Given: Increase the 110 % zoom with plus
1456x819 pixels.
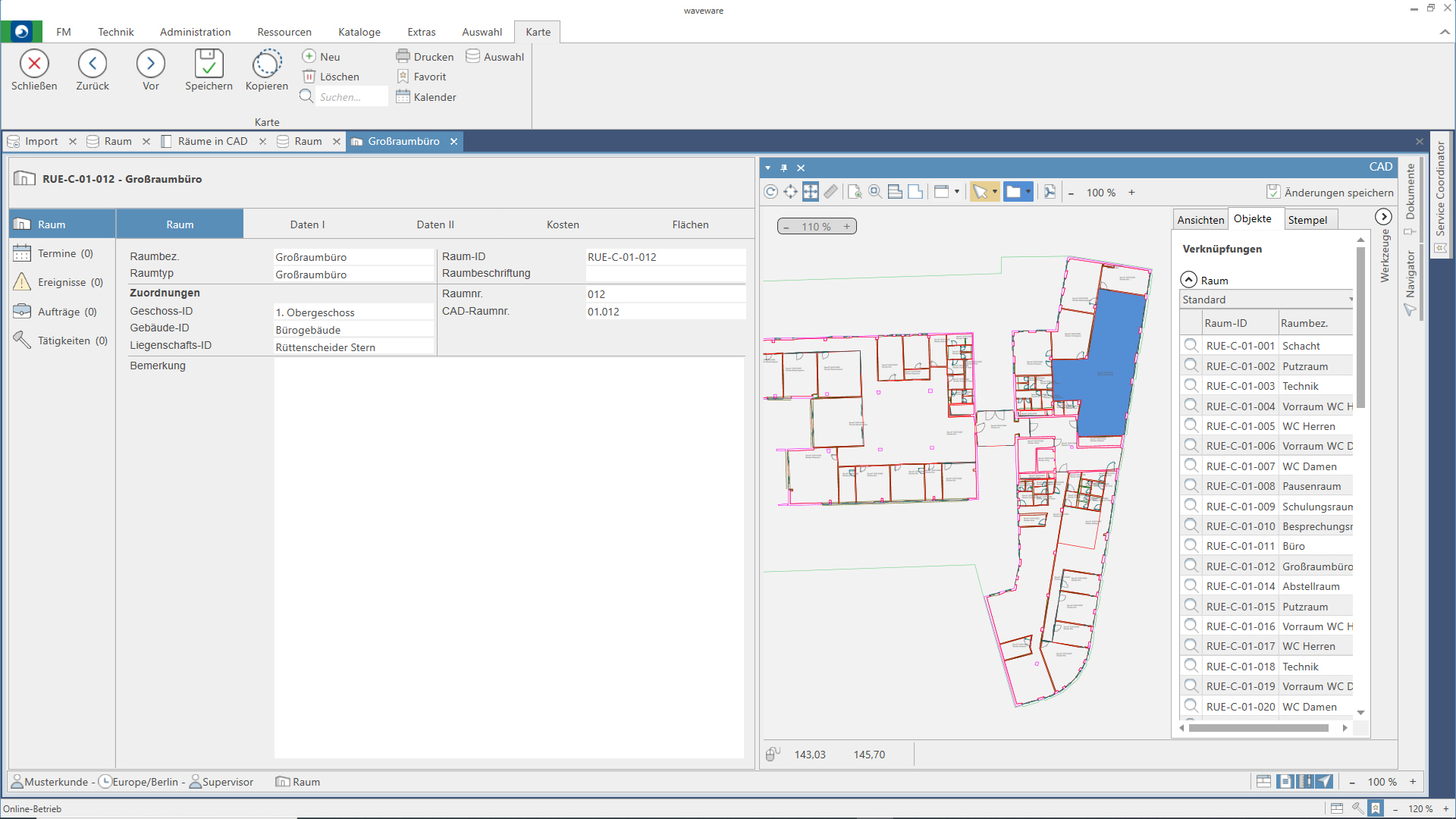Looking at the screenshot, I should 847,227.
